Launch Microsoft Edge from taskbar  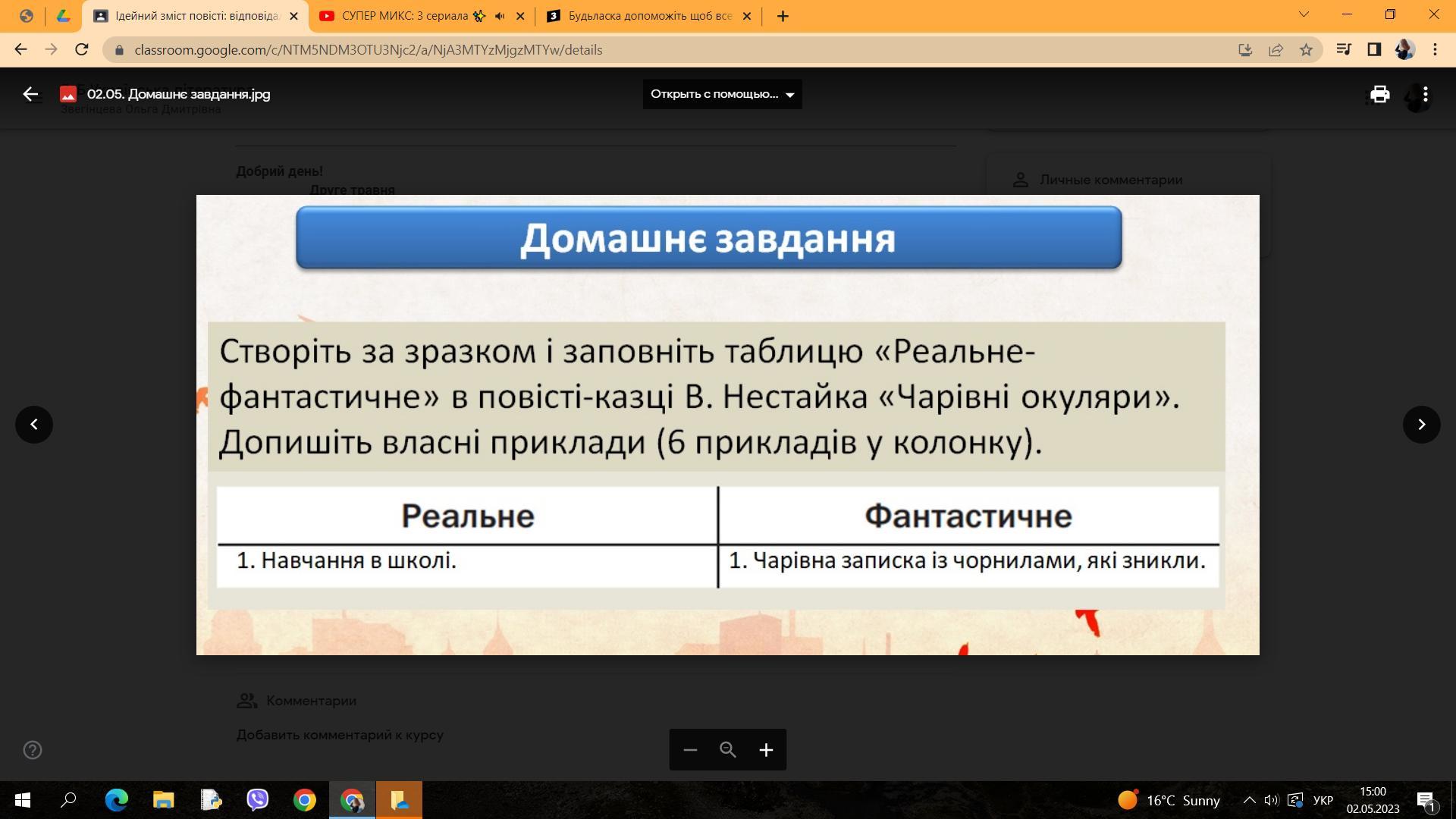[x=117, y=800]
